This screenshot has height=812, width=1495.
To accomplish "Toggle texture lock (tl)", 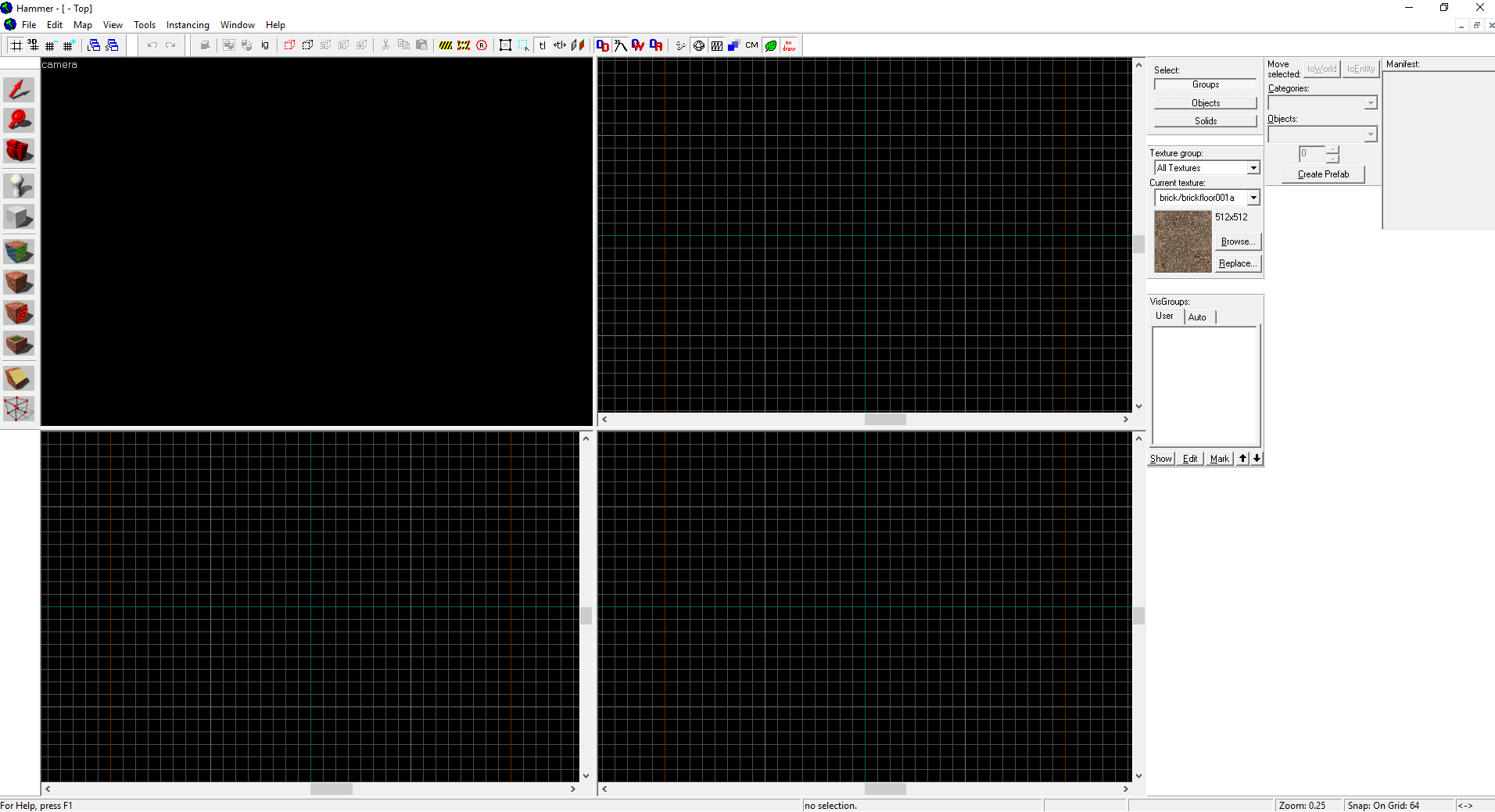I will [x=542, y=45].
